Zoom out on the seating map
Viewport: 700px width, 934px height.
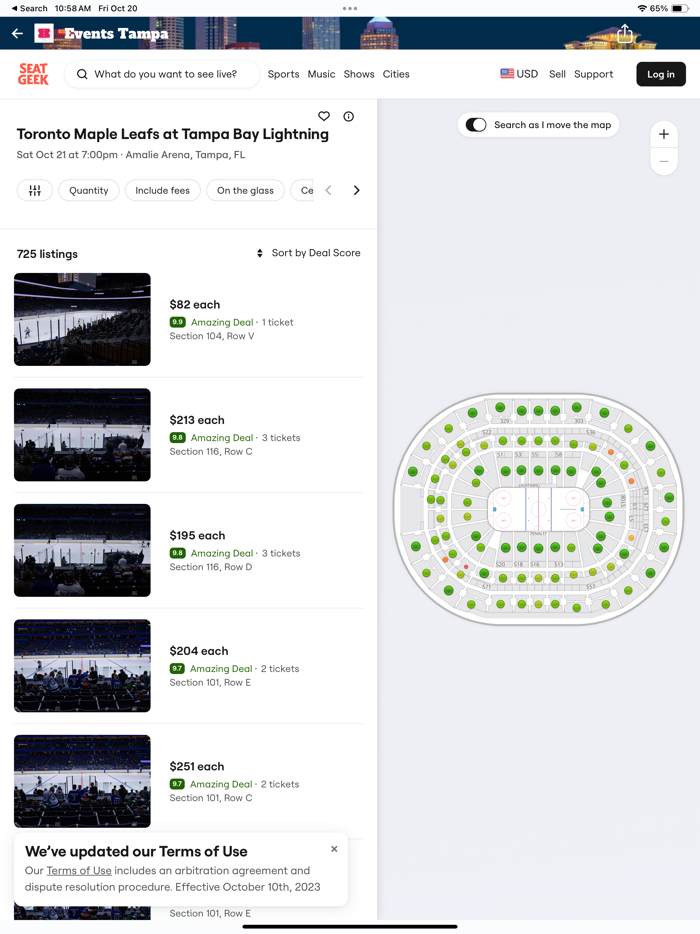(664, 162)
